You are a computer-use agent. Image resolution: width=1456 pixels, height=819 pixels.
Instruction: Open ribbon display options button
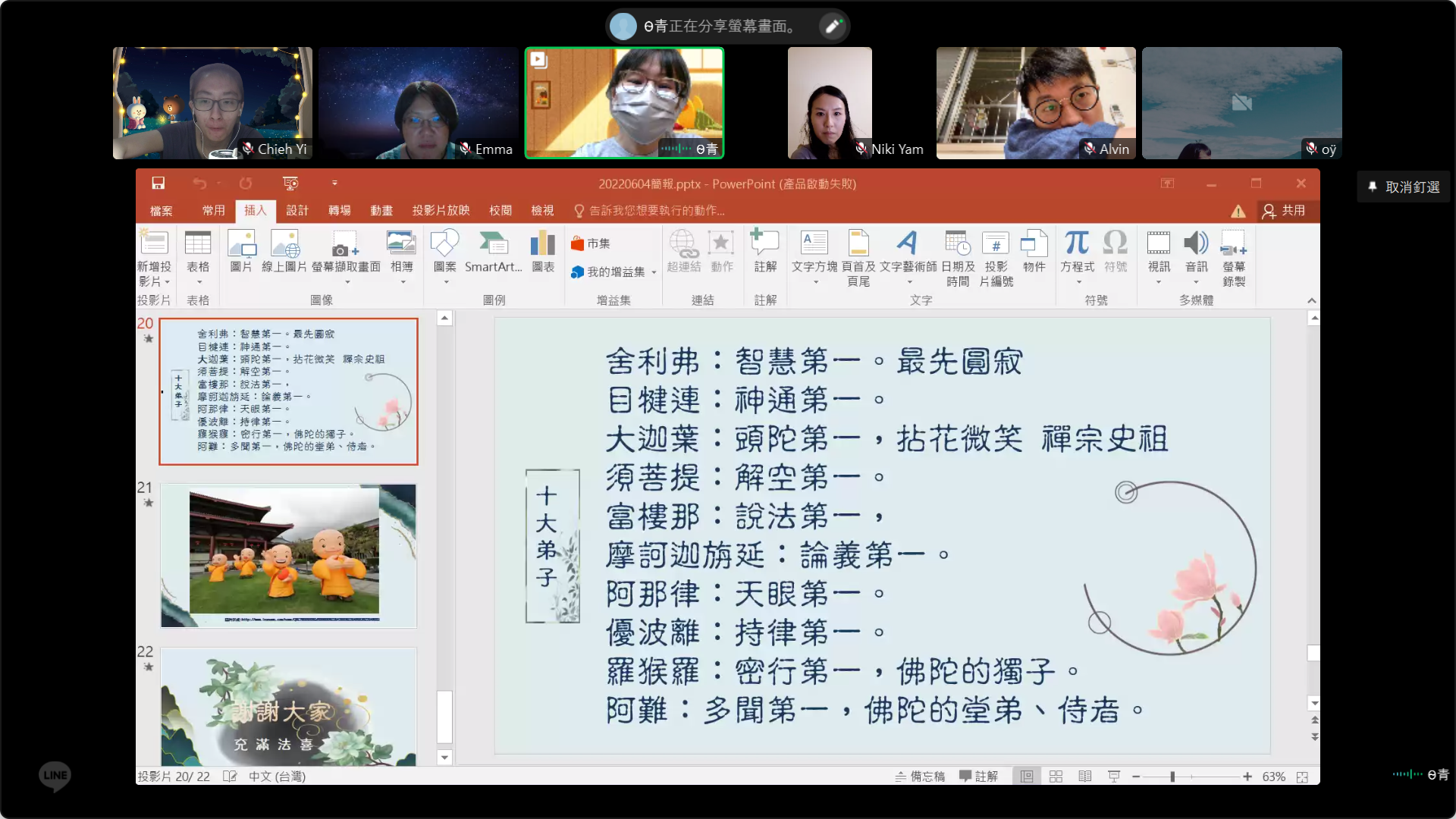pyautogui.click(x=1167, y=184)
